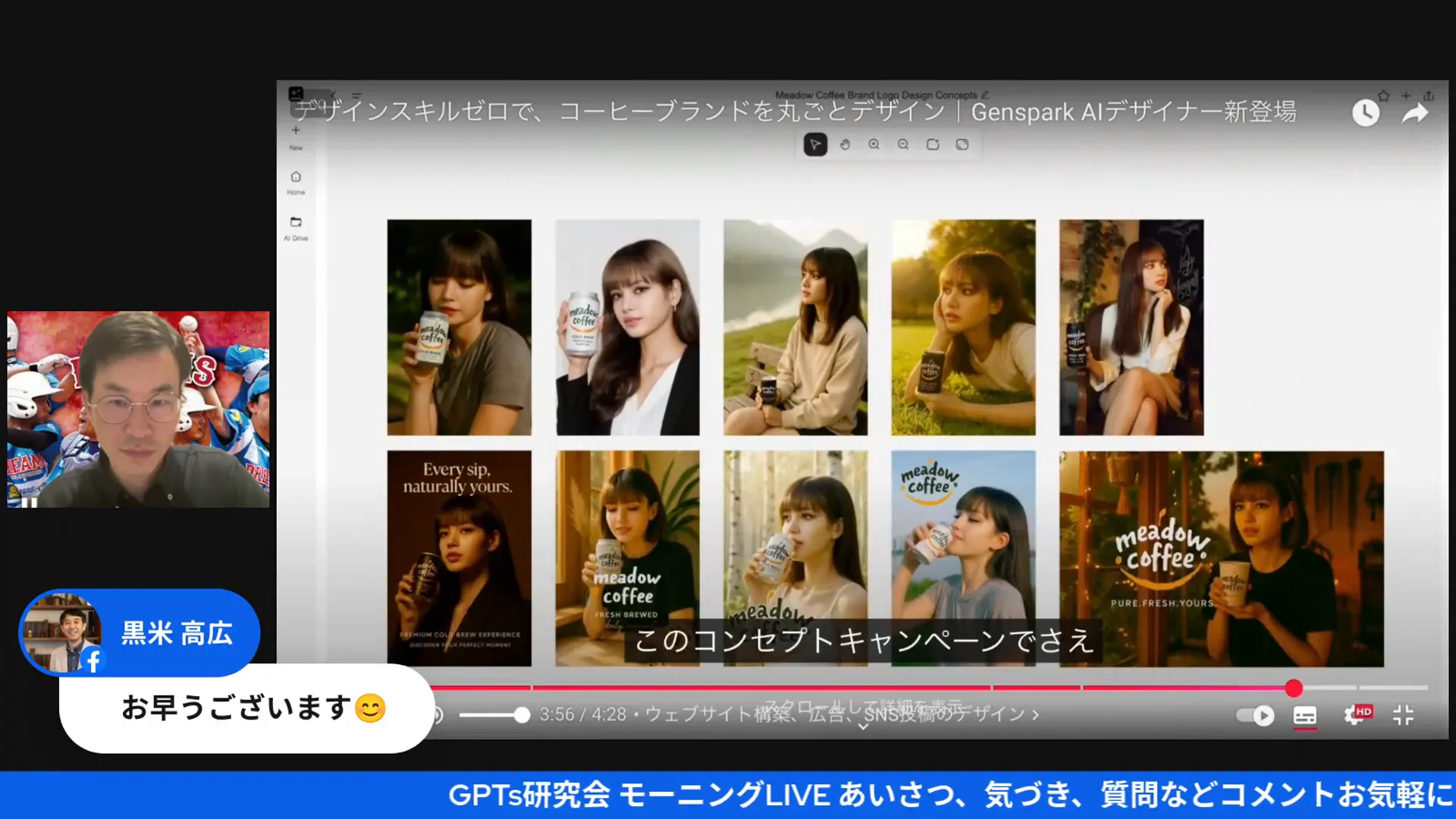This screenshot has height=819, width=1456.
Task: Click the collapse menu icon near Genspark logo
Action: 356,96
